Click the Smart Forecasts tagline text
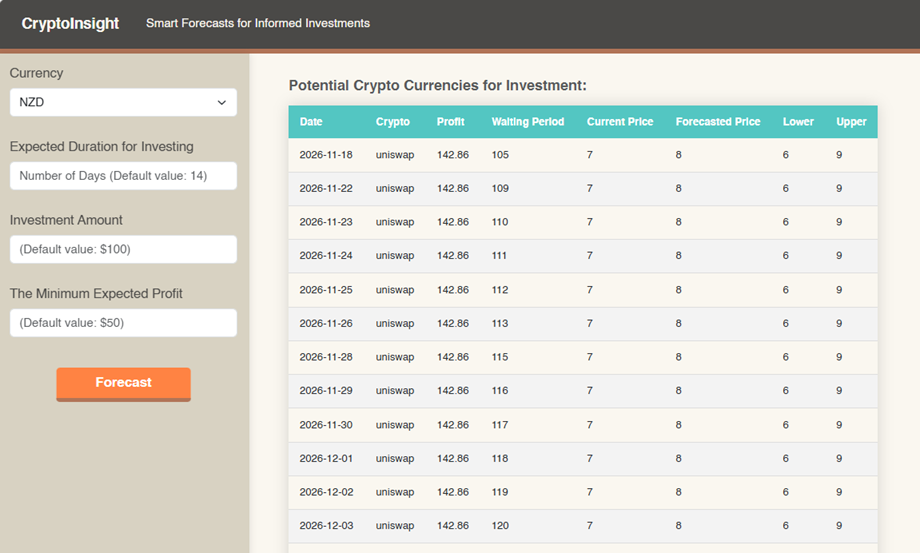The image size is (920, 553). (258, 23)
